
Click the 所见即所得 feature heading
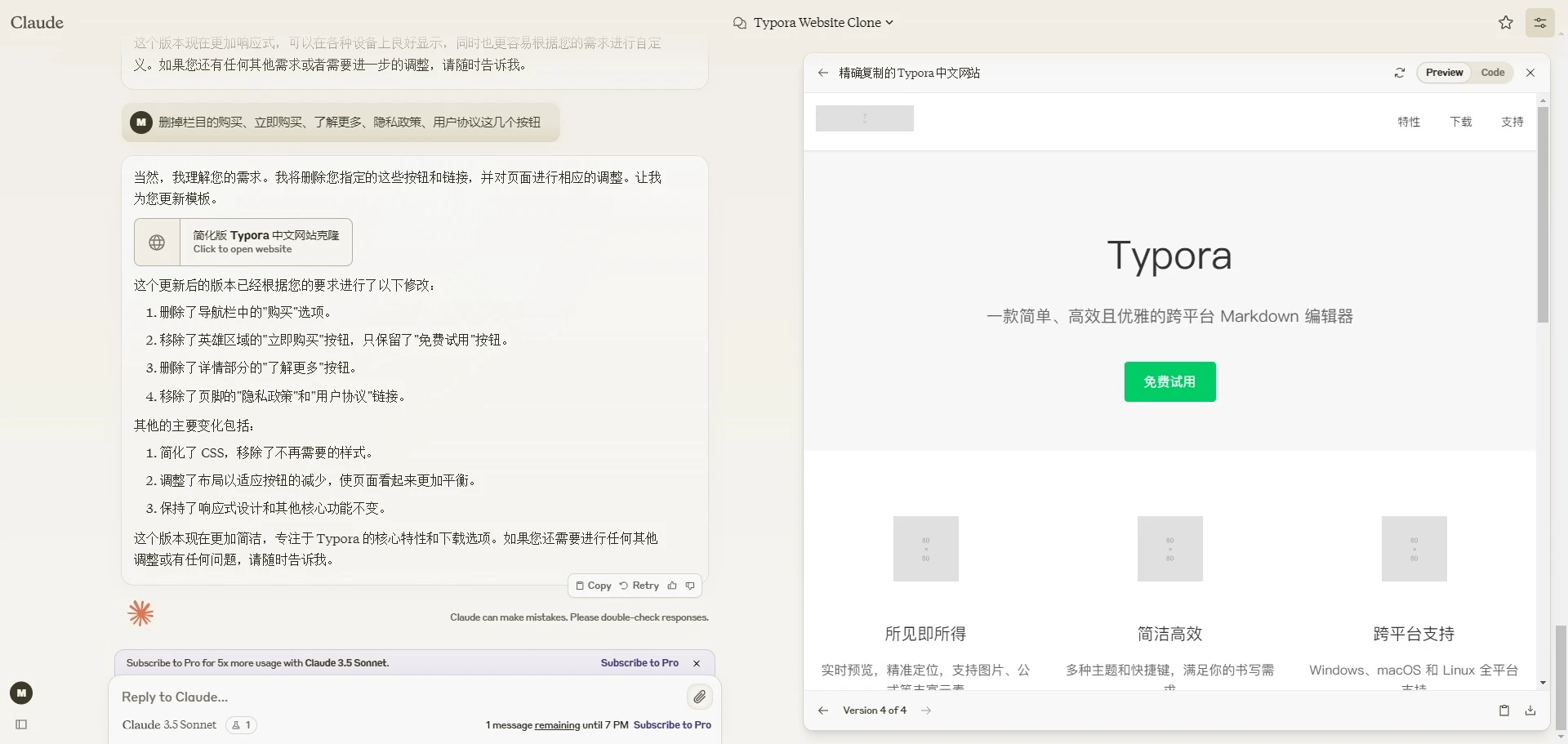click(925, 634)
